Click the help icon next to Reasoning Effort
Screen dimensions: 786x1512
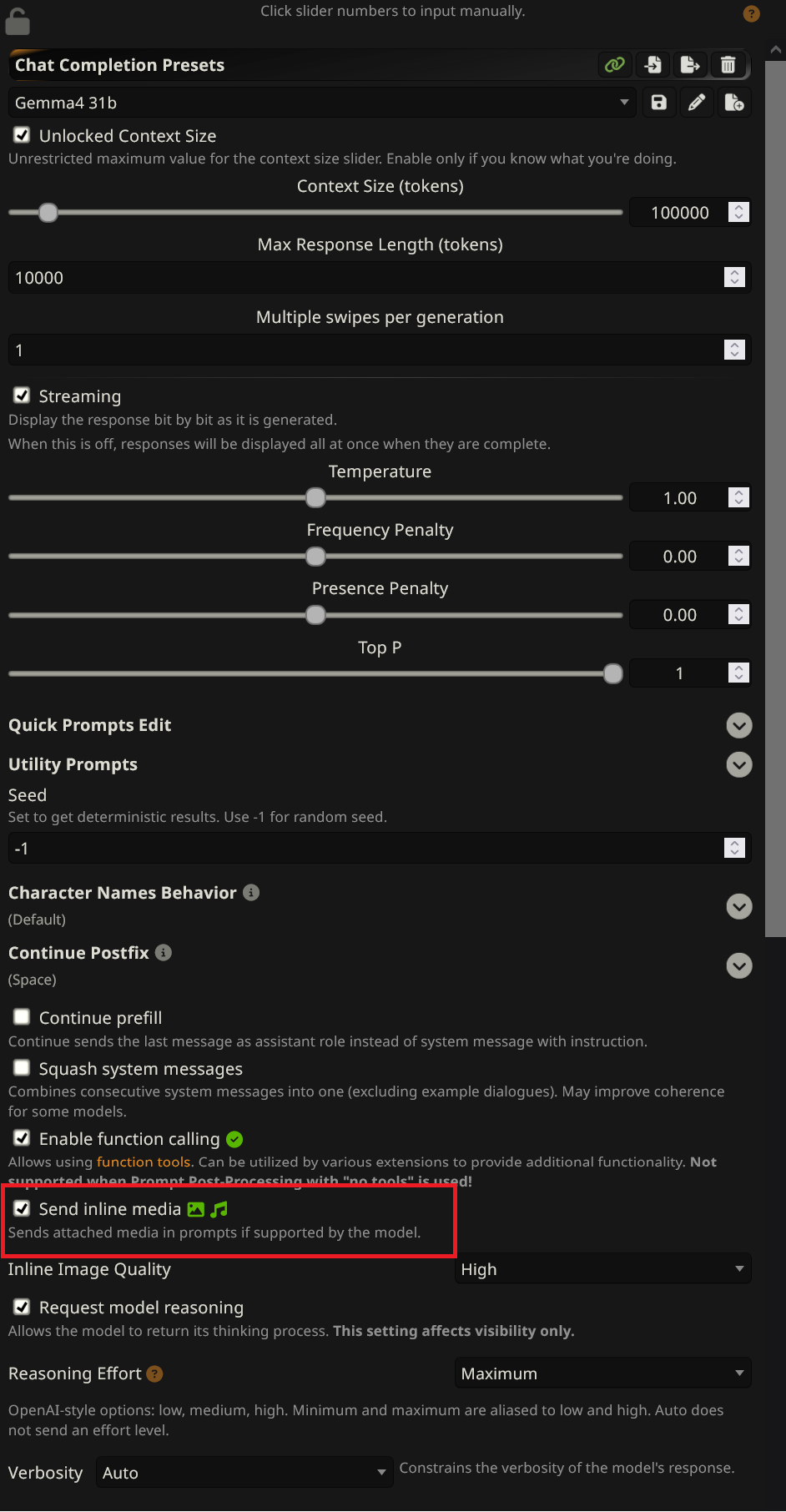[154, 1373]
